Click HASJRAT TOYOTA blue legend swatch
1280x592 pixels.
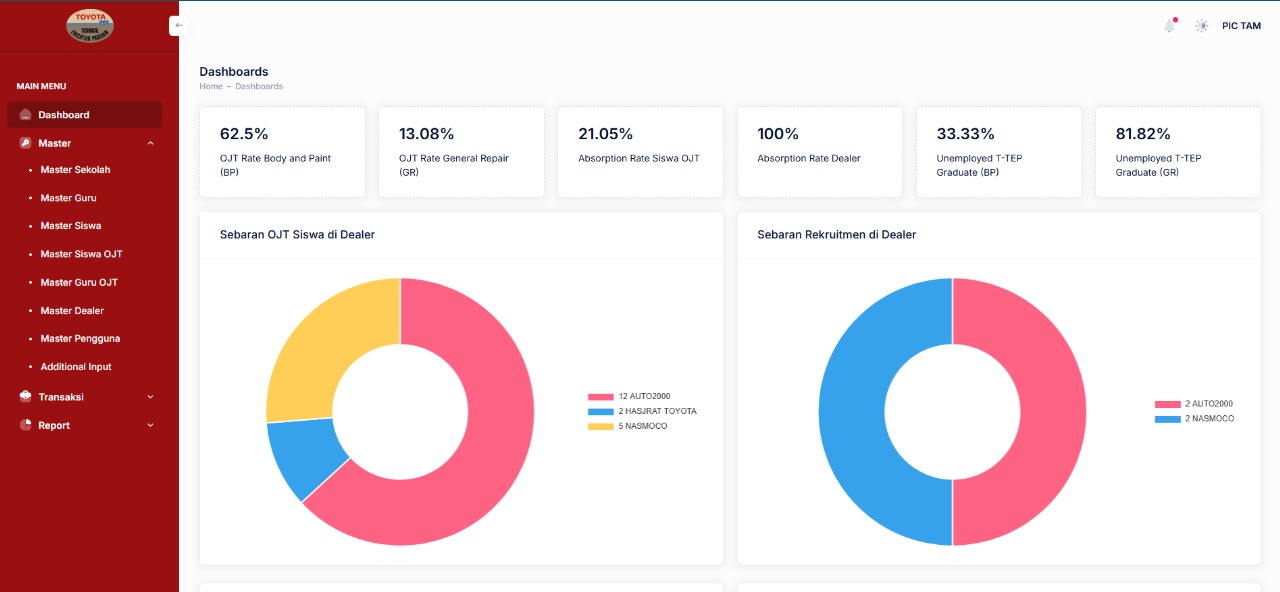(x=600, y=412)
